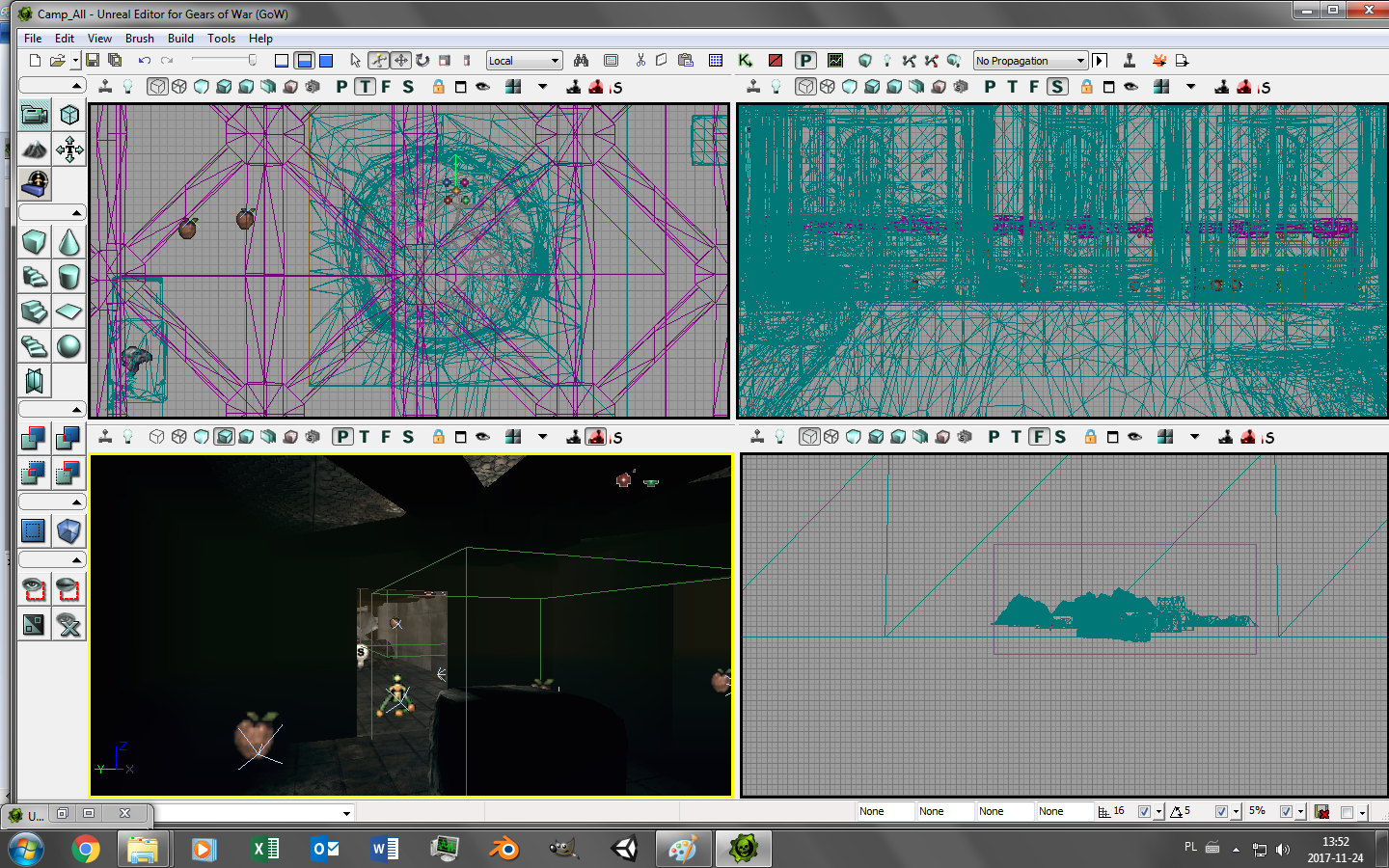The image size is (1389, 868).
Task: Collapse the brushes section of left toolbox
Action: (x=52, y=212)
